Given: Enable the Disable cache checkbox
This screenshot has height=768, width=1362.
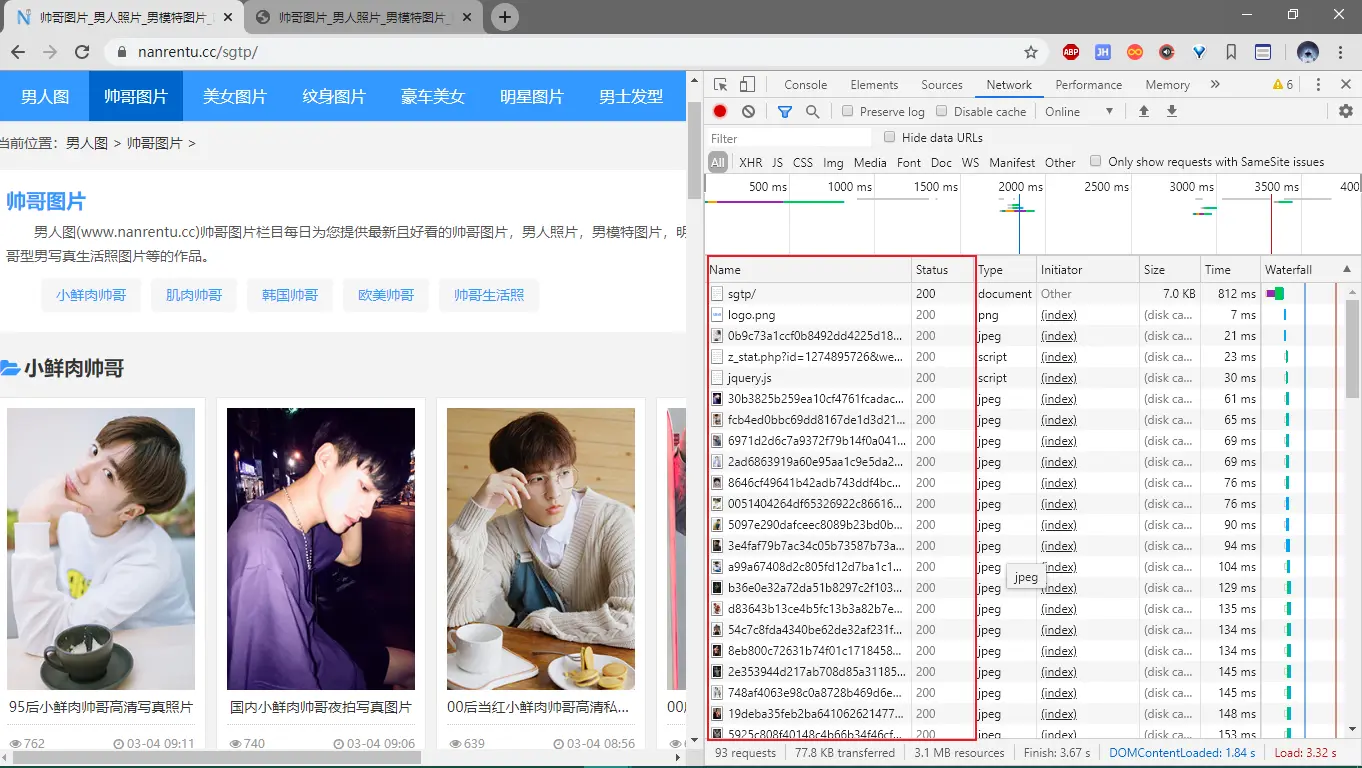Looking at the screenshot, I should click(941, 111).
